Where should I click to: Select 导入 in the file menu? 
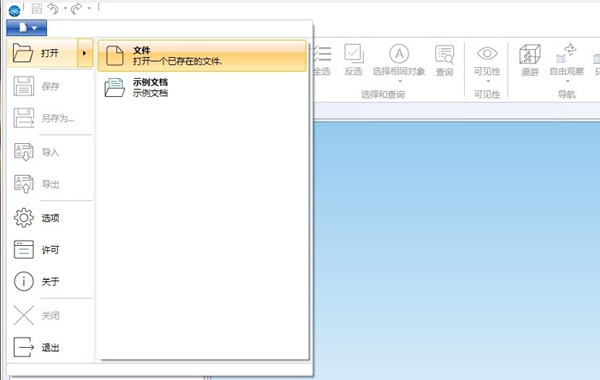50,152
